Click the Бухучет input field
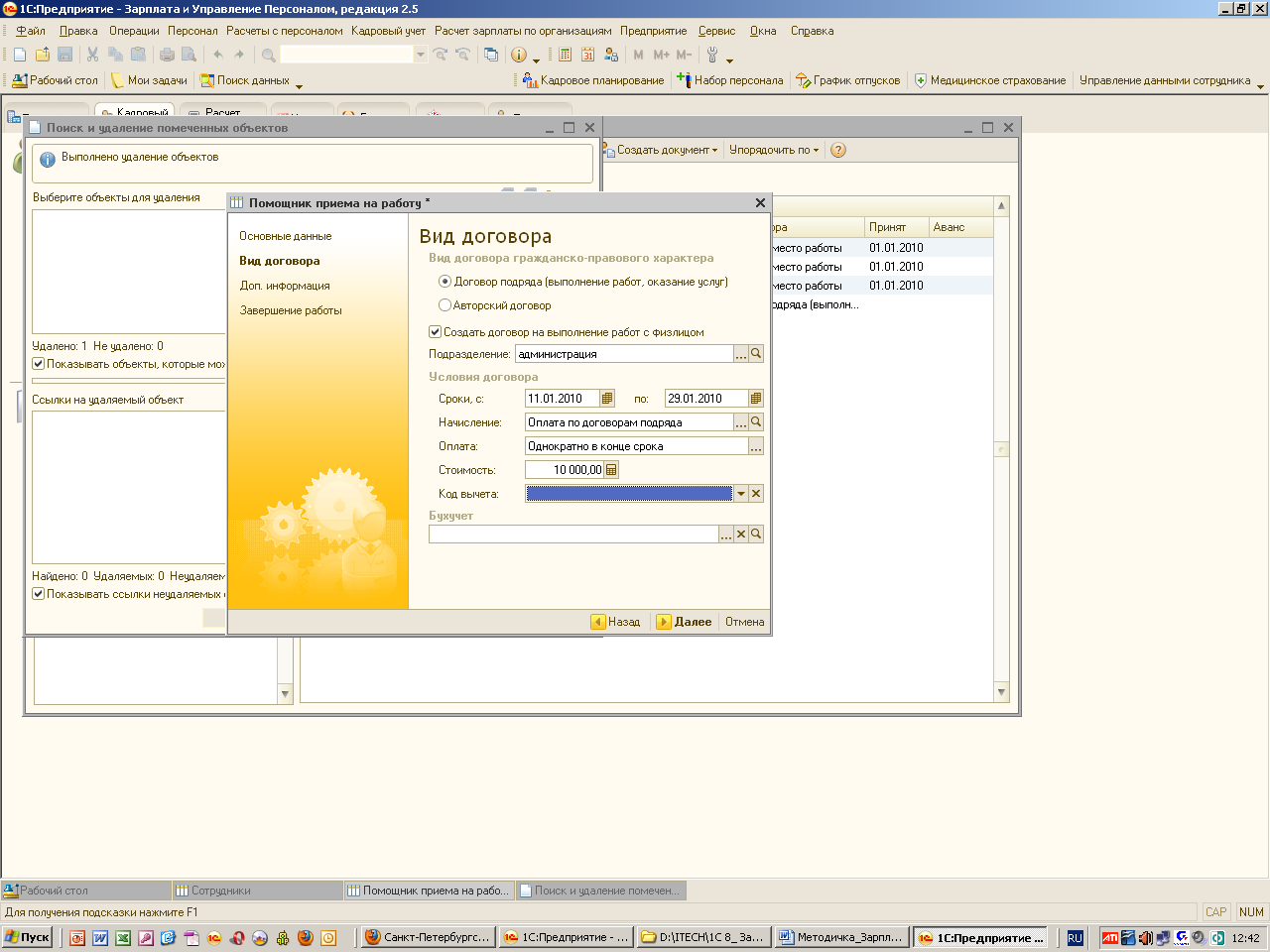This screenshot has width=1270, height=952. [573, 535]
